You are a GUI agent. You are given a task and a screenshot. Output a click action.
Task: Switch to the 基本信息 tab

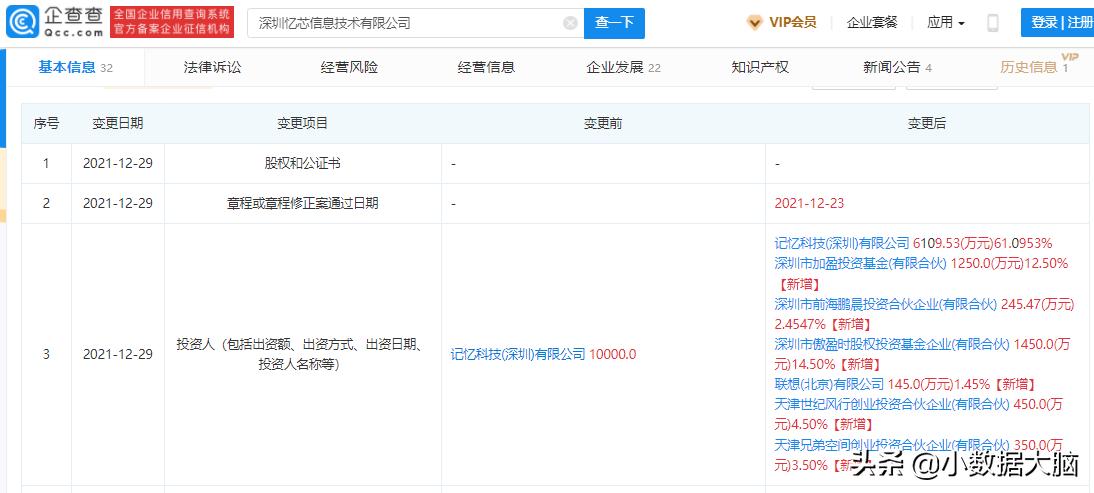coord(75,67)
